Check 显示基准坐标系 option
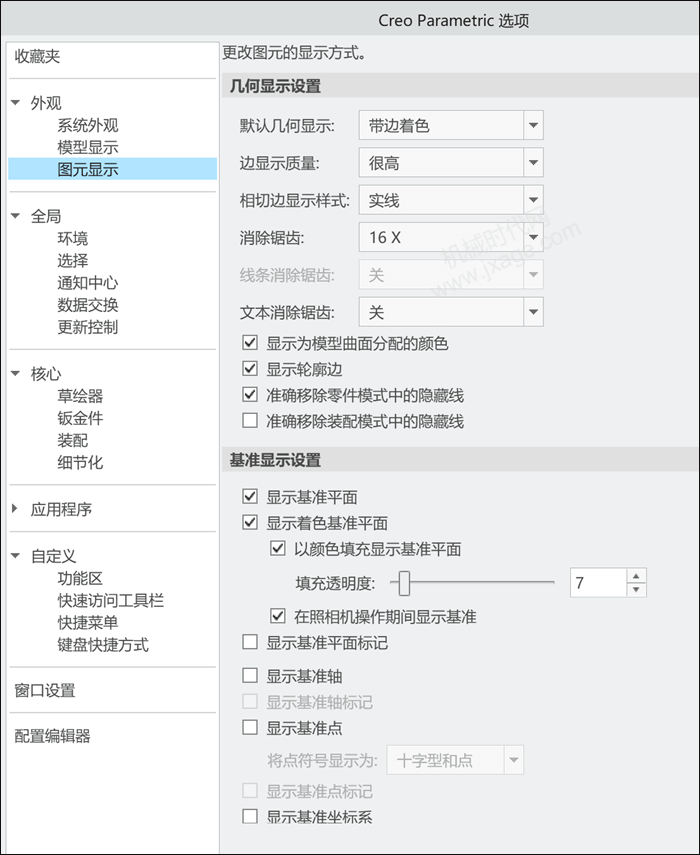700x855 pixels. click(250, 817)
